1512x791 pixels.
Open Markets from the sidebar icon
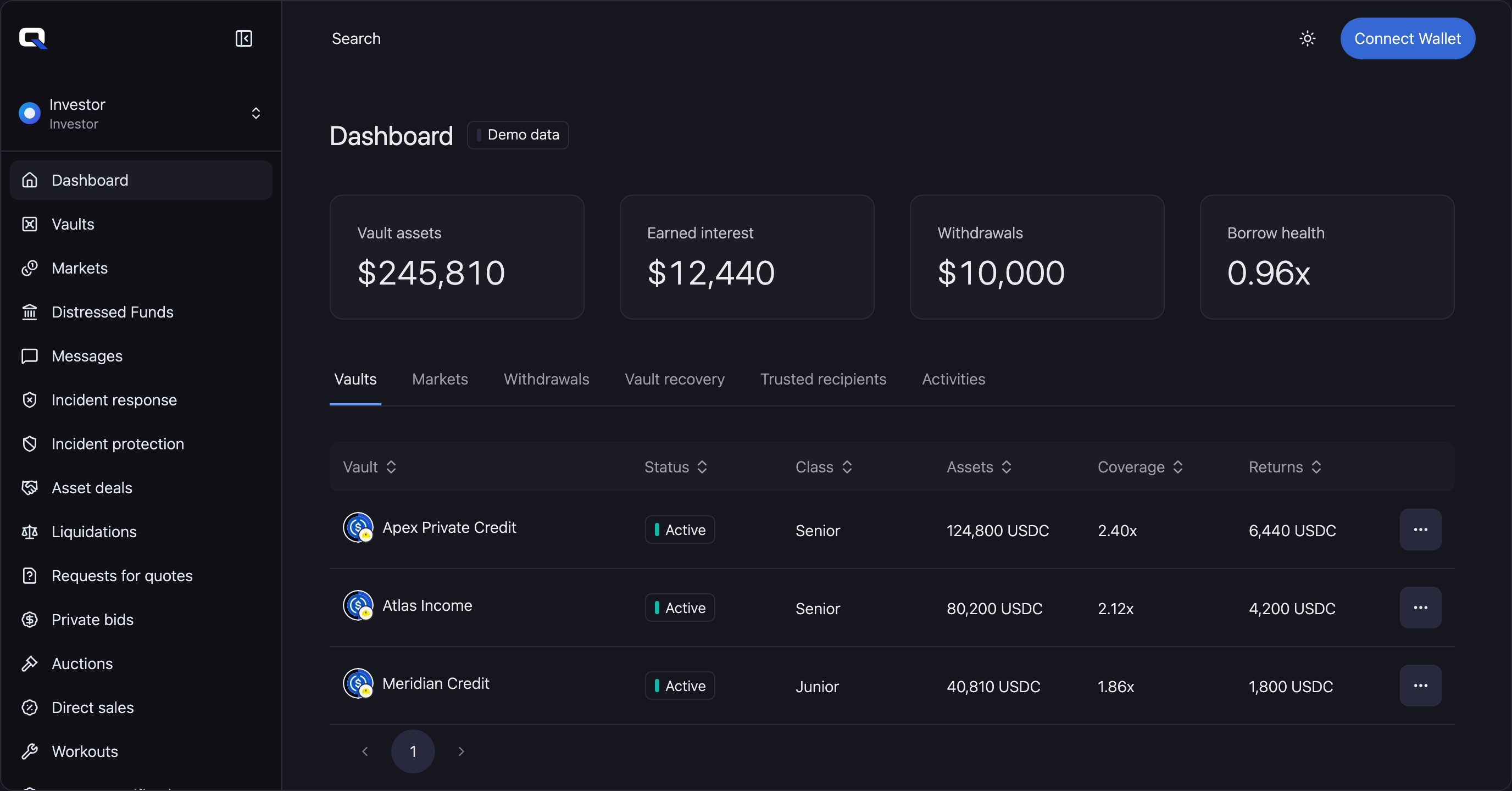pos(29,268)
